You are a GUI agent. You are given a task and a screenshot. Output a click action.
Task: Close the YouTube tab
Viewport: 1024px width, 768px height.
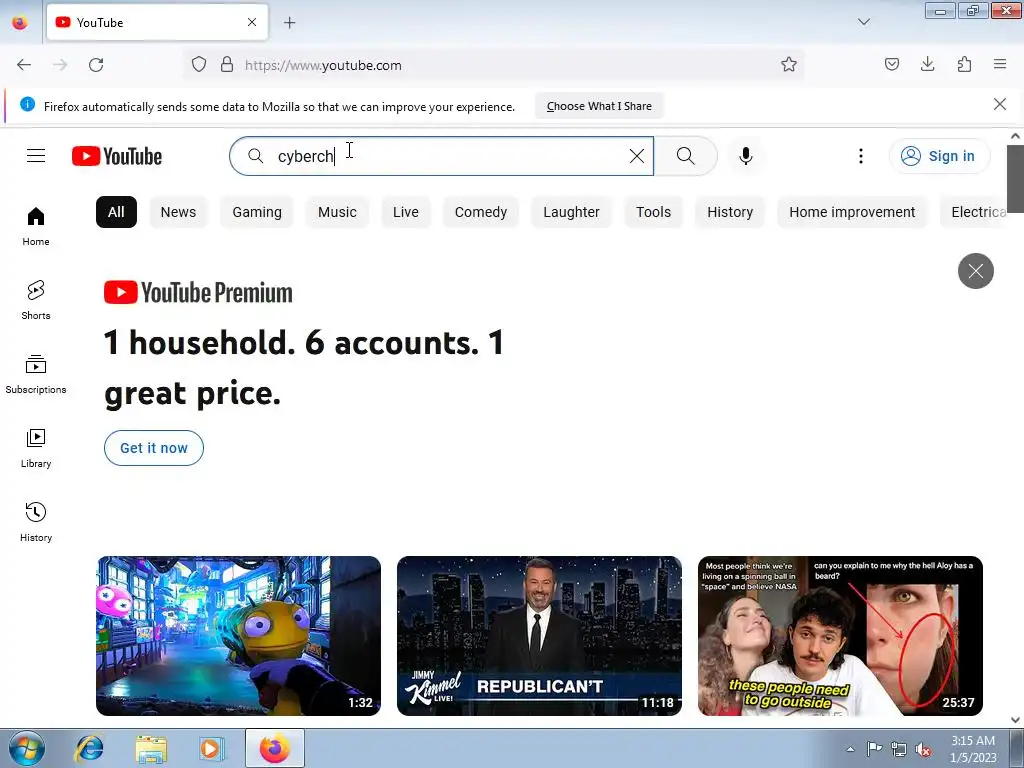pos(252,22)
